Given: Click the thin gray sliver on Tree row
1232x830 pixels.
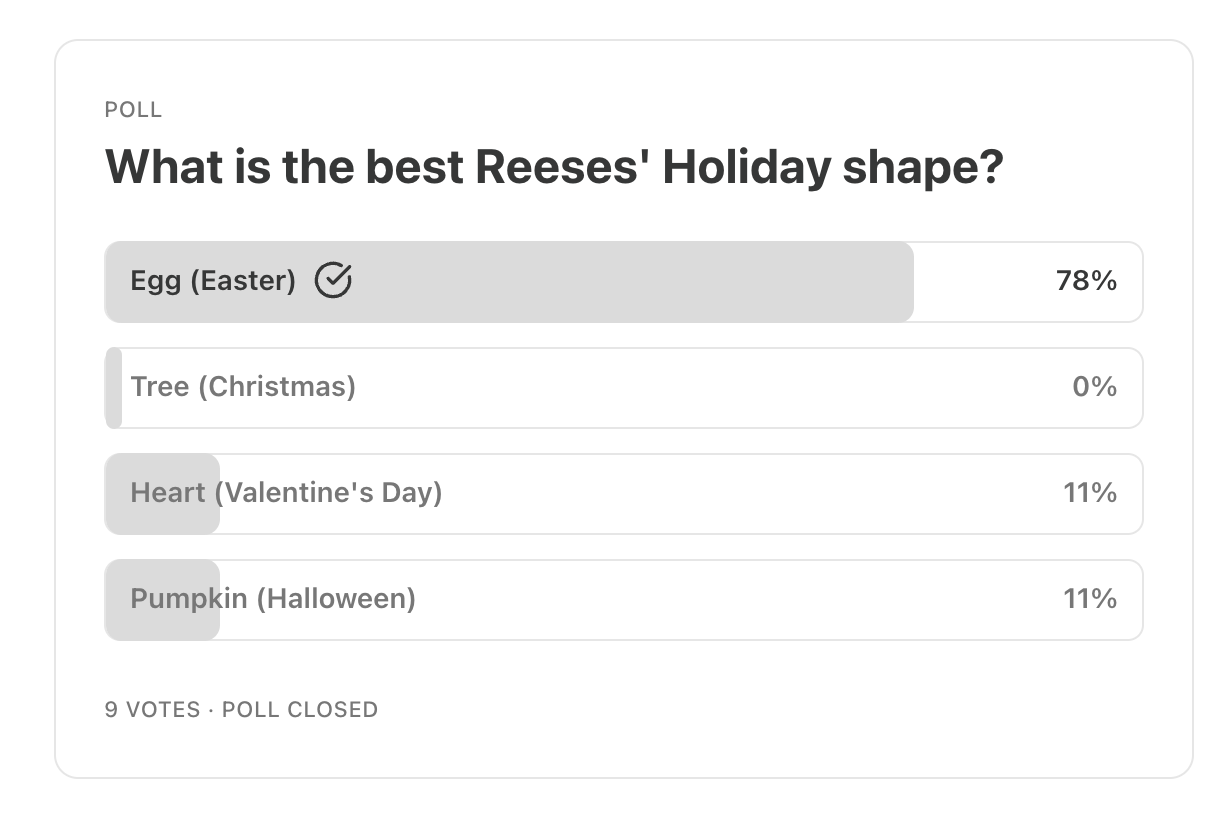Looking at the screenshot, I should coord(113,388).
